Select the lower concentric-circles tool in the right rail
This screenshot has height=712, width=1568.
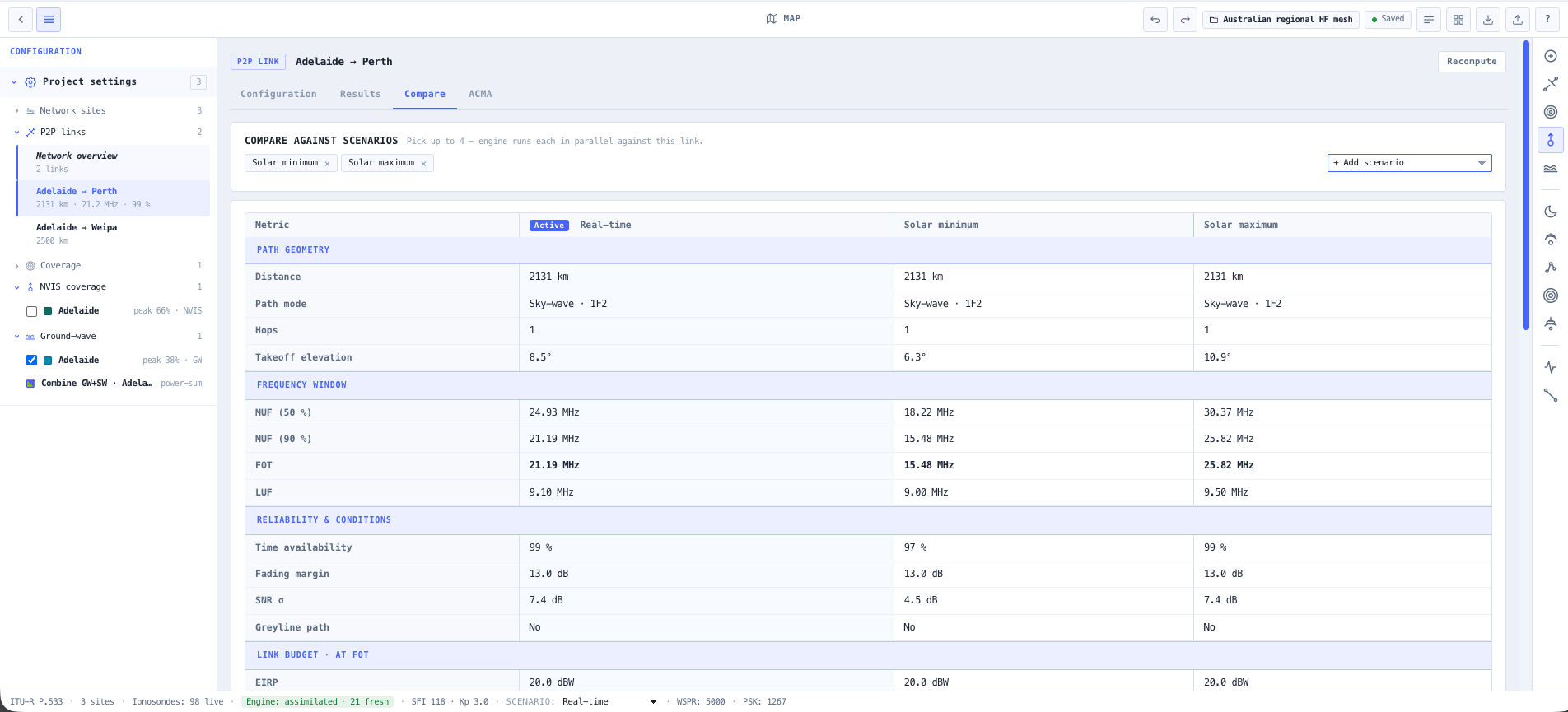coord(1551,296)
